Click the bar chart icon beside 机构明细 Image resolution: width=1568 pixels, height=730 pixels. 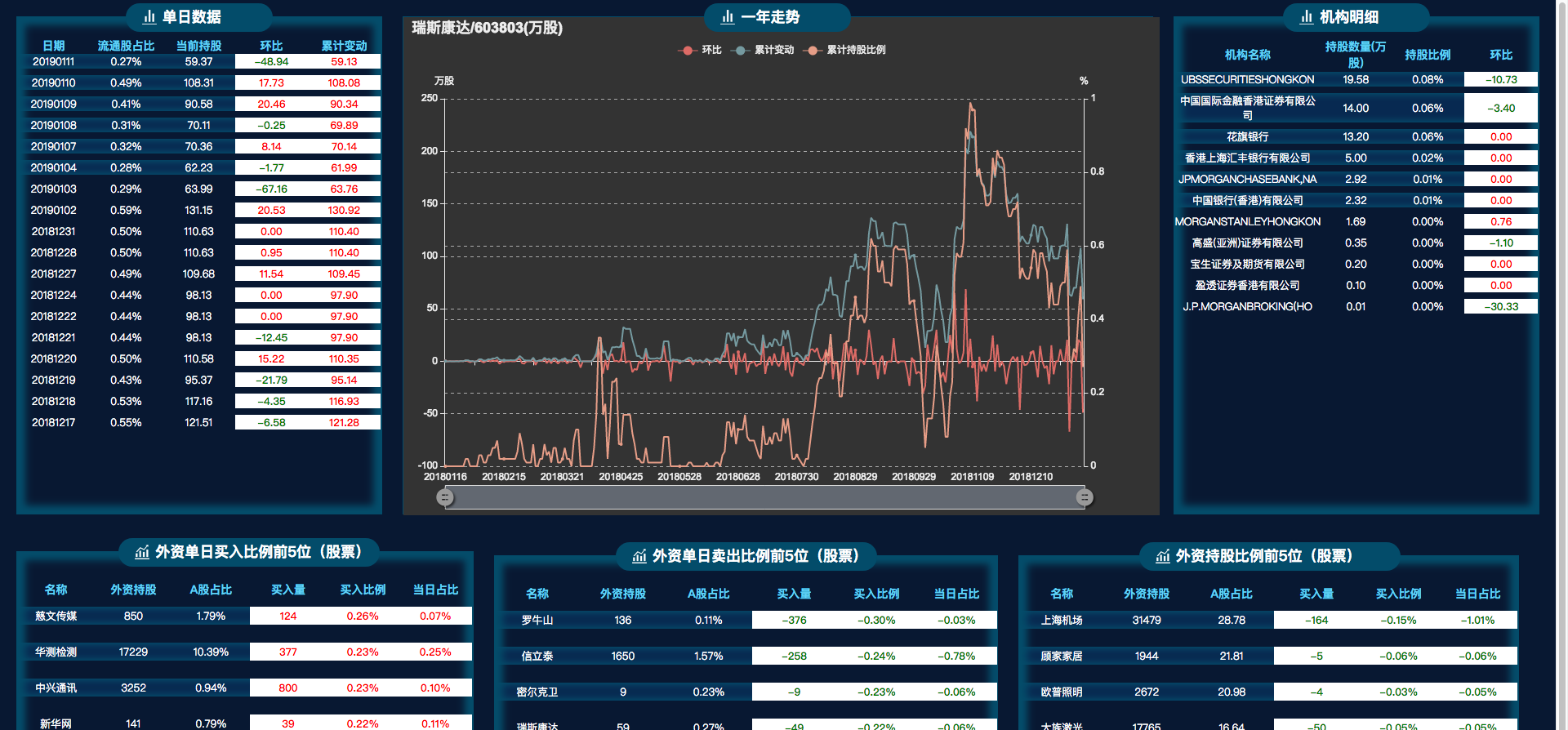coord(1307,16)
